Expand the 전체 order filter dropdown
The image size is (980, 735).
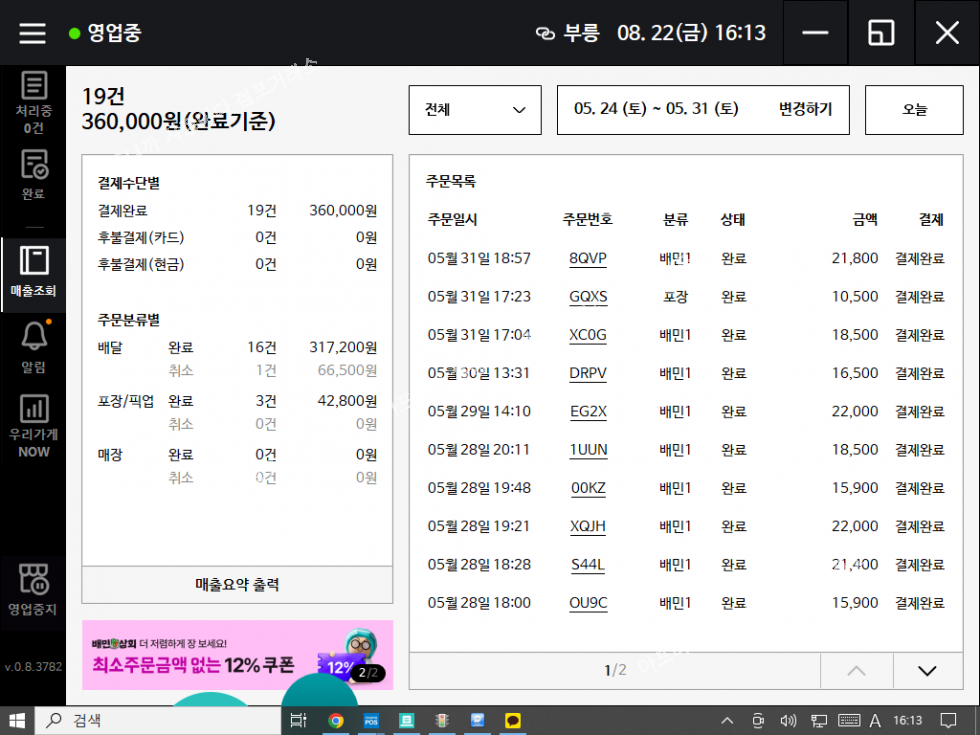475,110
